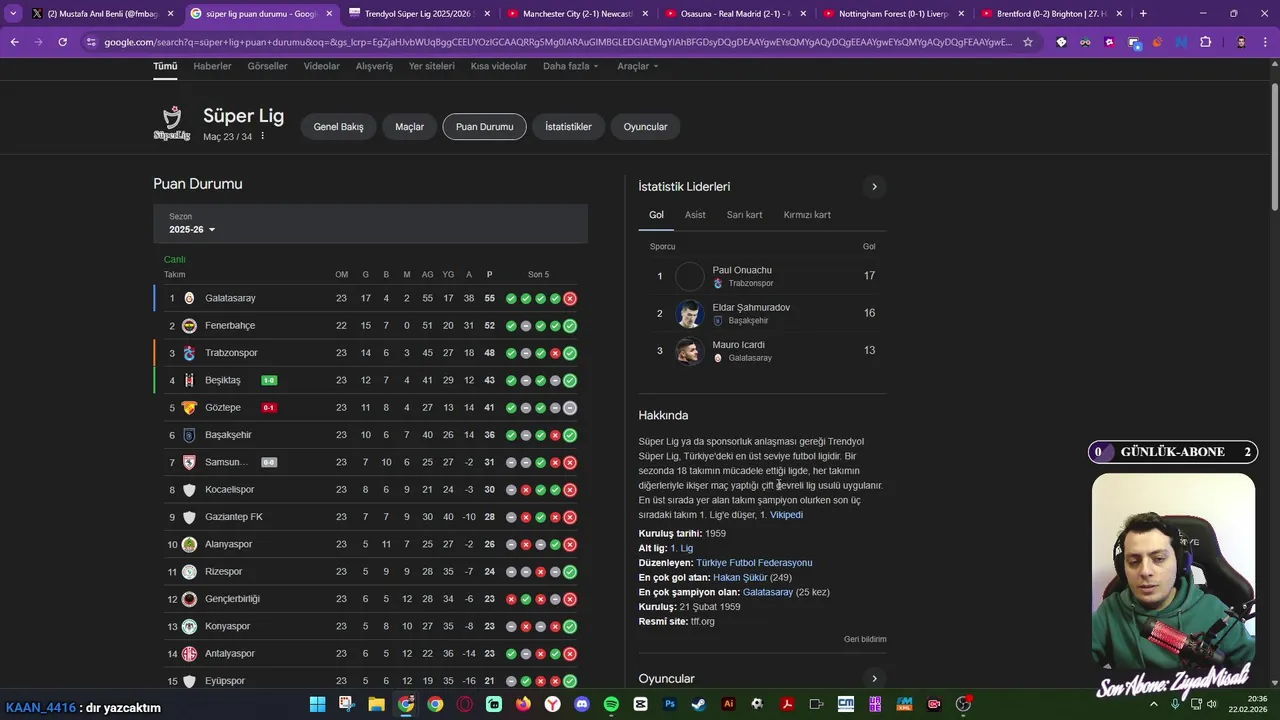Open Mauro Icardi player entry
This screenshot has width=1280, height=720.
pos(762,351)
